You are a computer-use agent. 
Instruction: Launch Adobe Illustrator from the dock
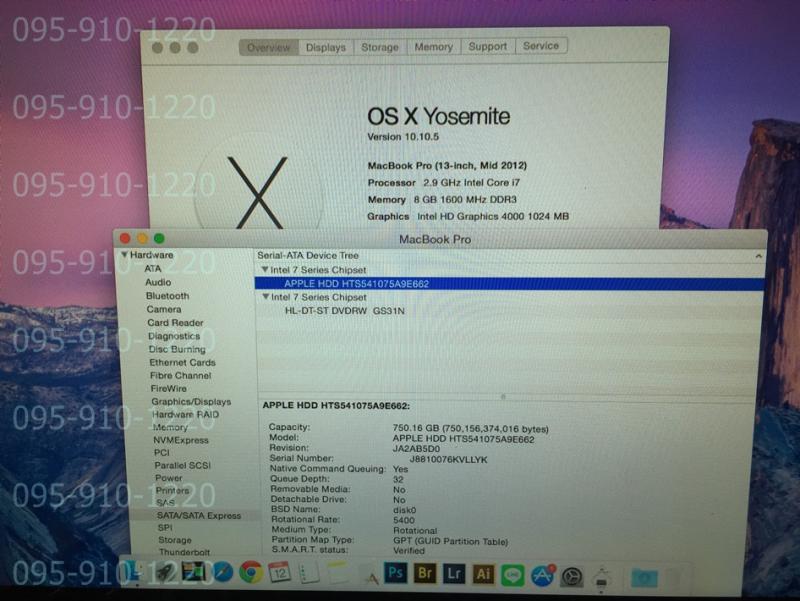pyautogui.click(x=483, y=573)
